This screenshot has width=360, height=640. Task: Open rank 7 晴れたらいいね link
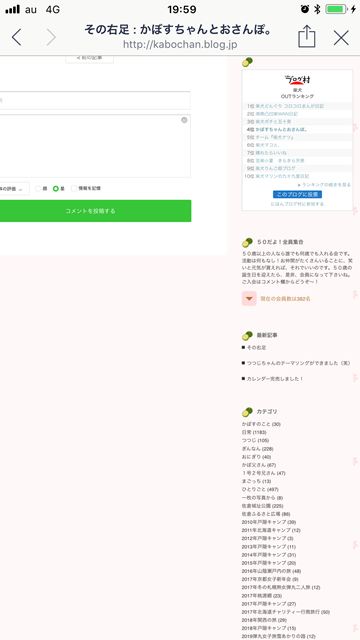[x=271, y=153]
